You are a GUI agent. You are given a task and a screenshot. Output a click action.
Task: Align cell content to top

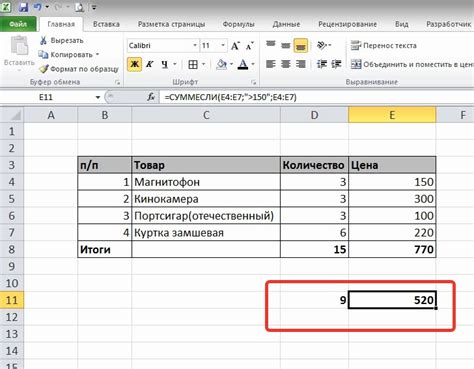[x=271, y=45]
